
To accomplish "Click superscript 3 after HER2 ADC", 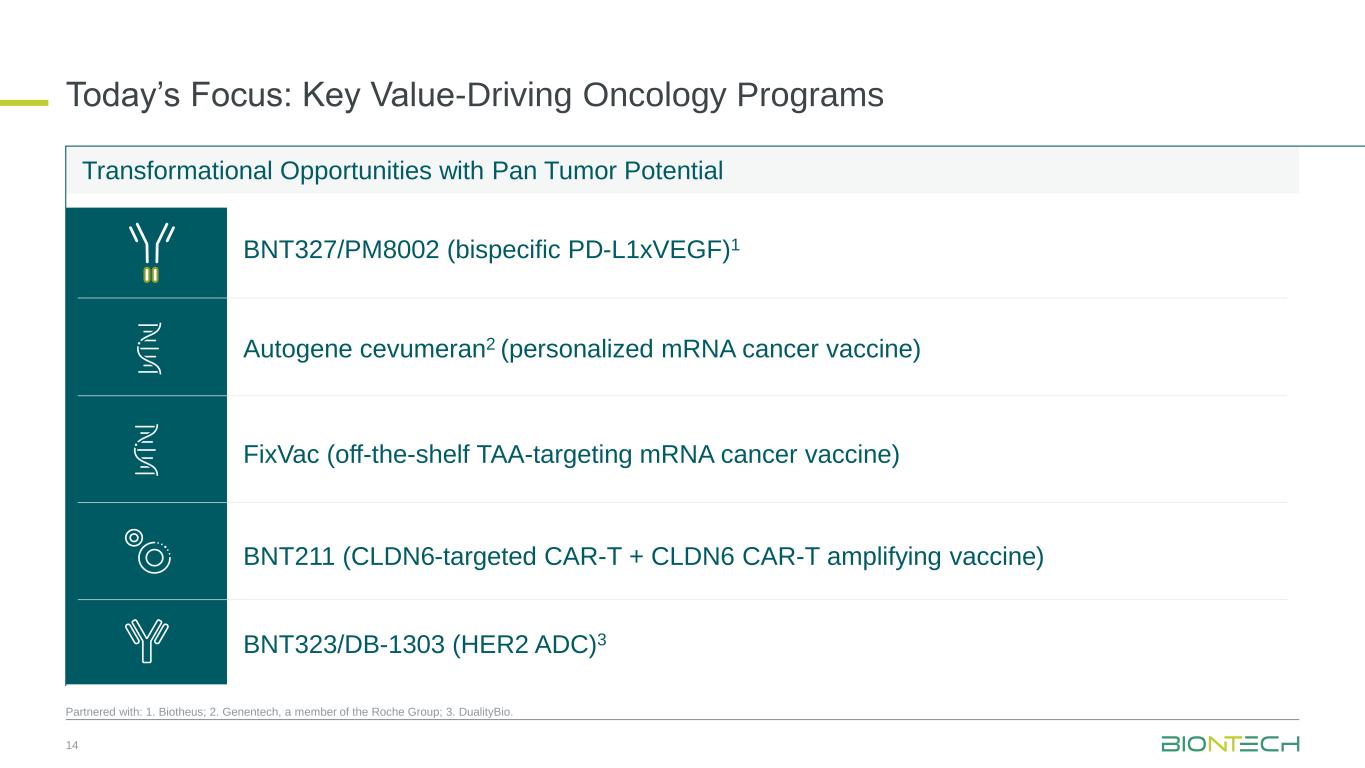I will click(602, 638).
